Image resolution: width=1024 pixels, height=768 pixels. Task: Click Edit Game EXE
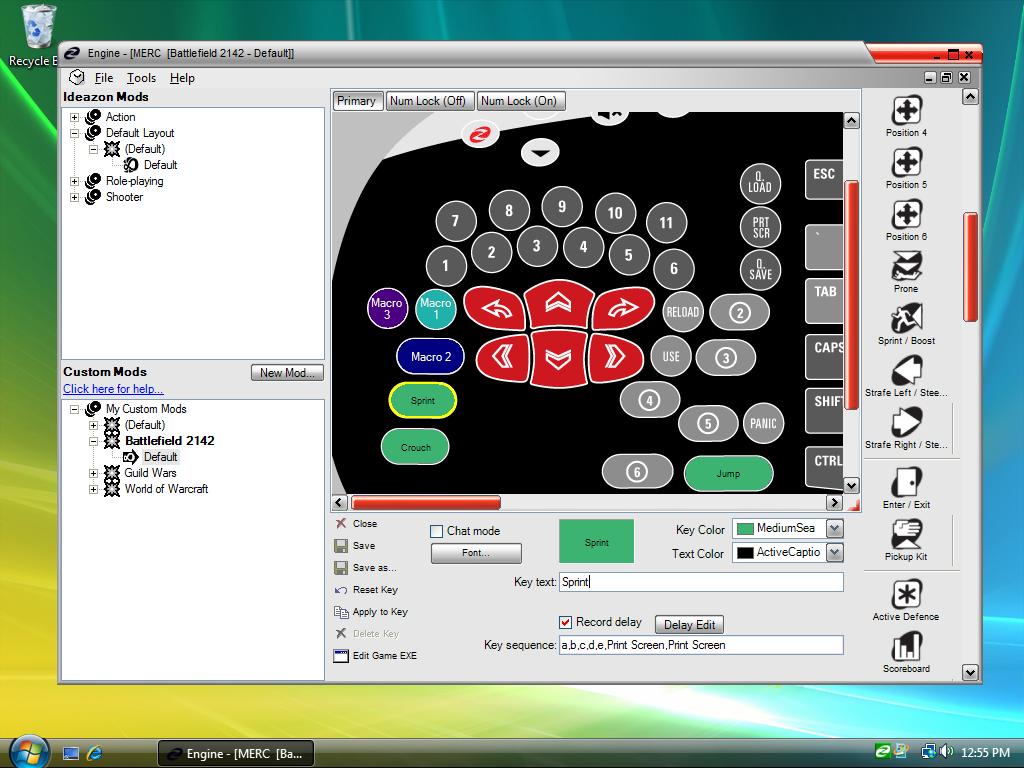pyautogui.click(x=375, y=656)
